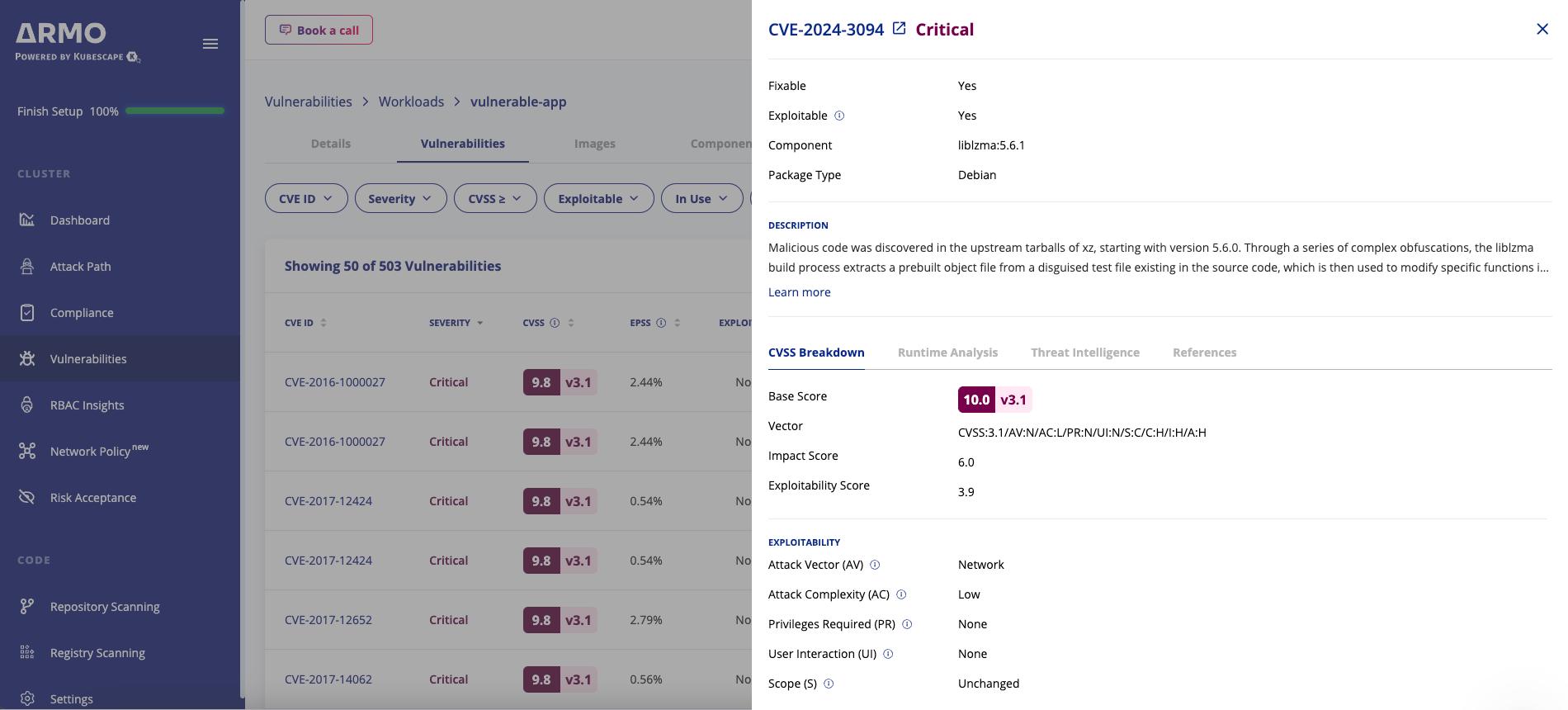Click info icon beside CVSS column header
This screenshot has width=1568, height=710.
tap(555, 323)
